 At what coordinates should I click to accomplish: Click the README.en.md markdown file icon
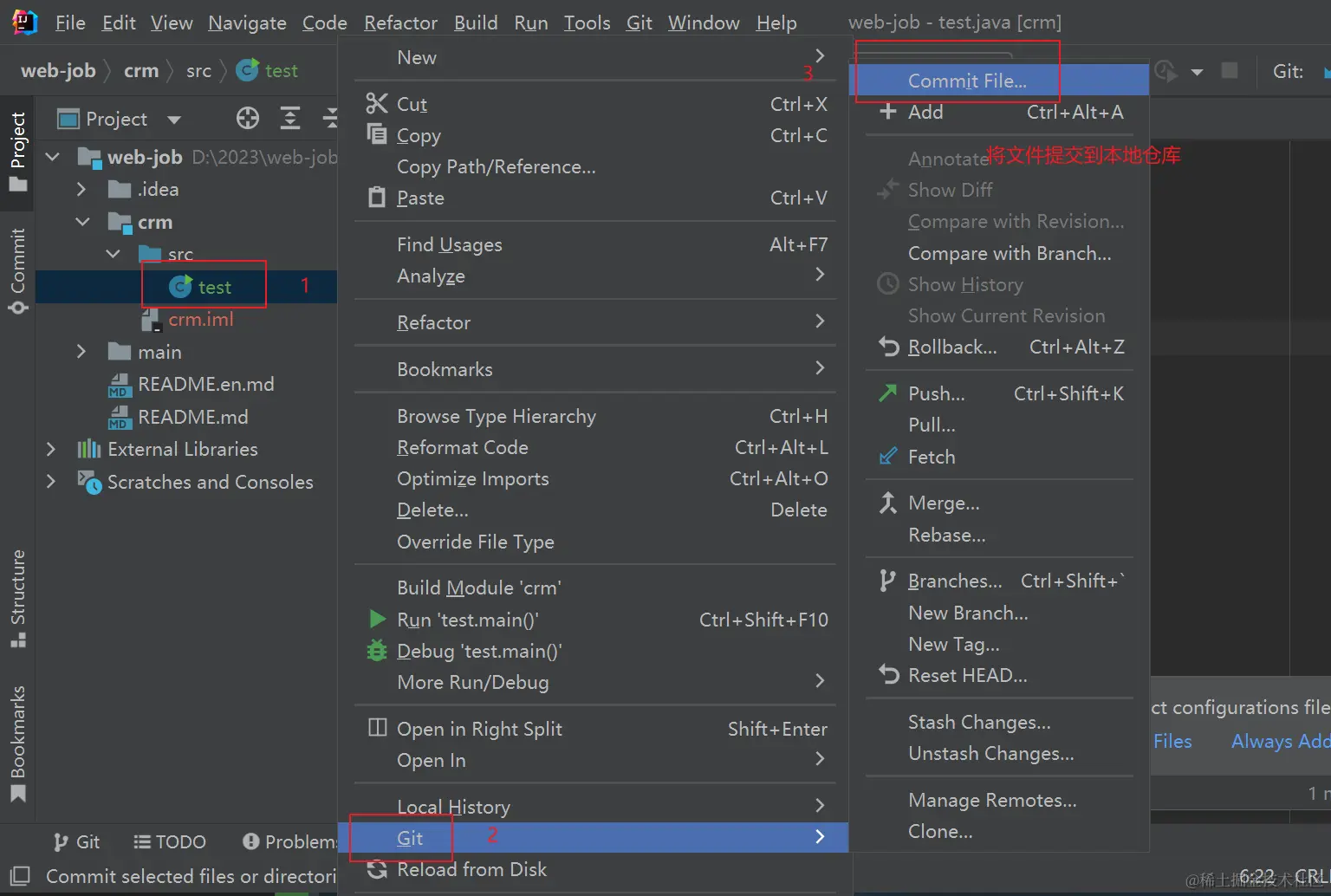[120, 385]
